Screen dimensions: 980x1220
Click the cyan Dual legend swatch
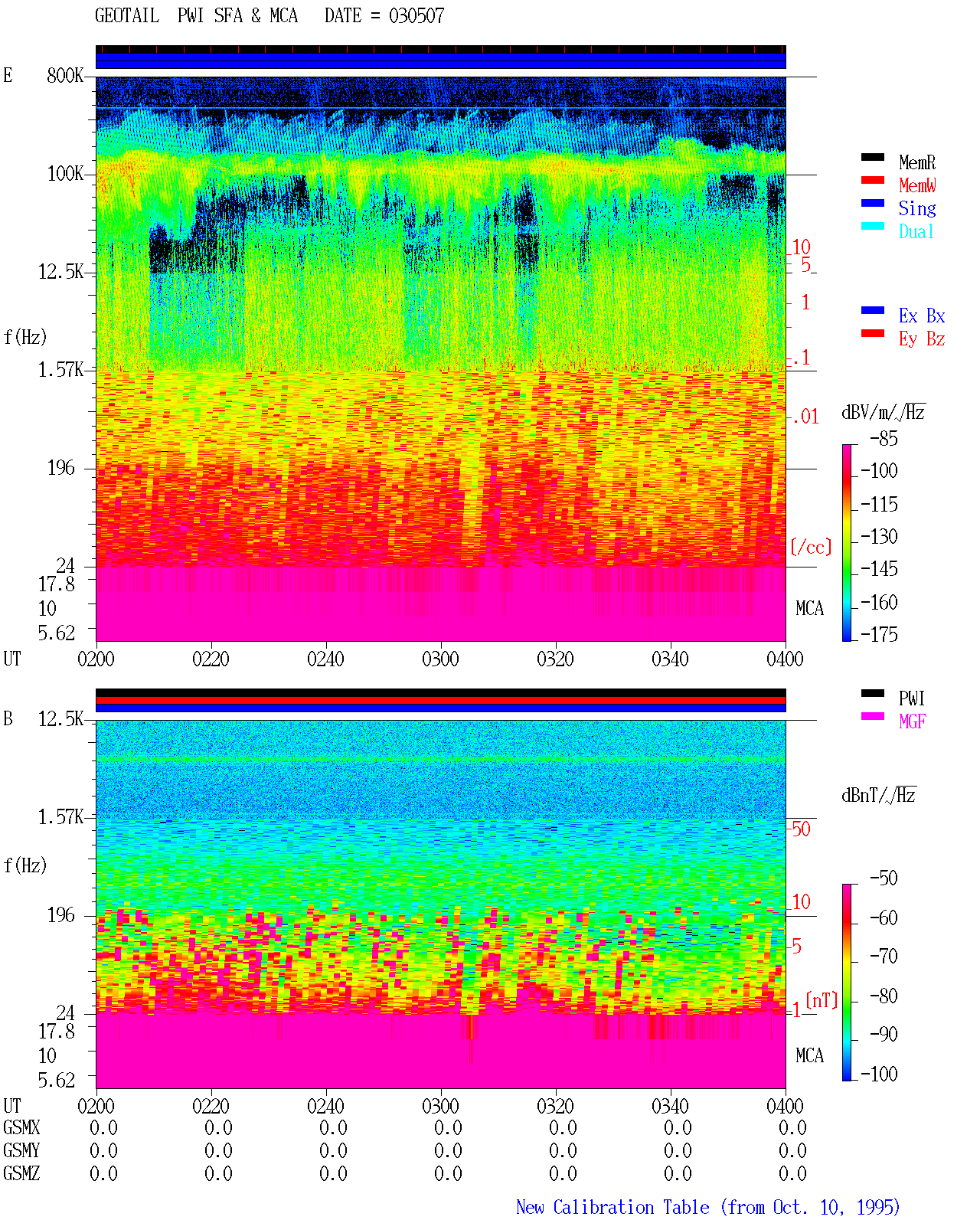coord(872,226)
